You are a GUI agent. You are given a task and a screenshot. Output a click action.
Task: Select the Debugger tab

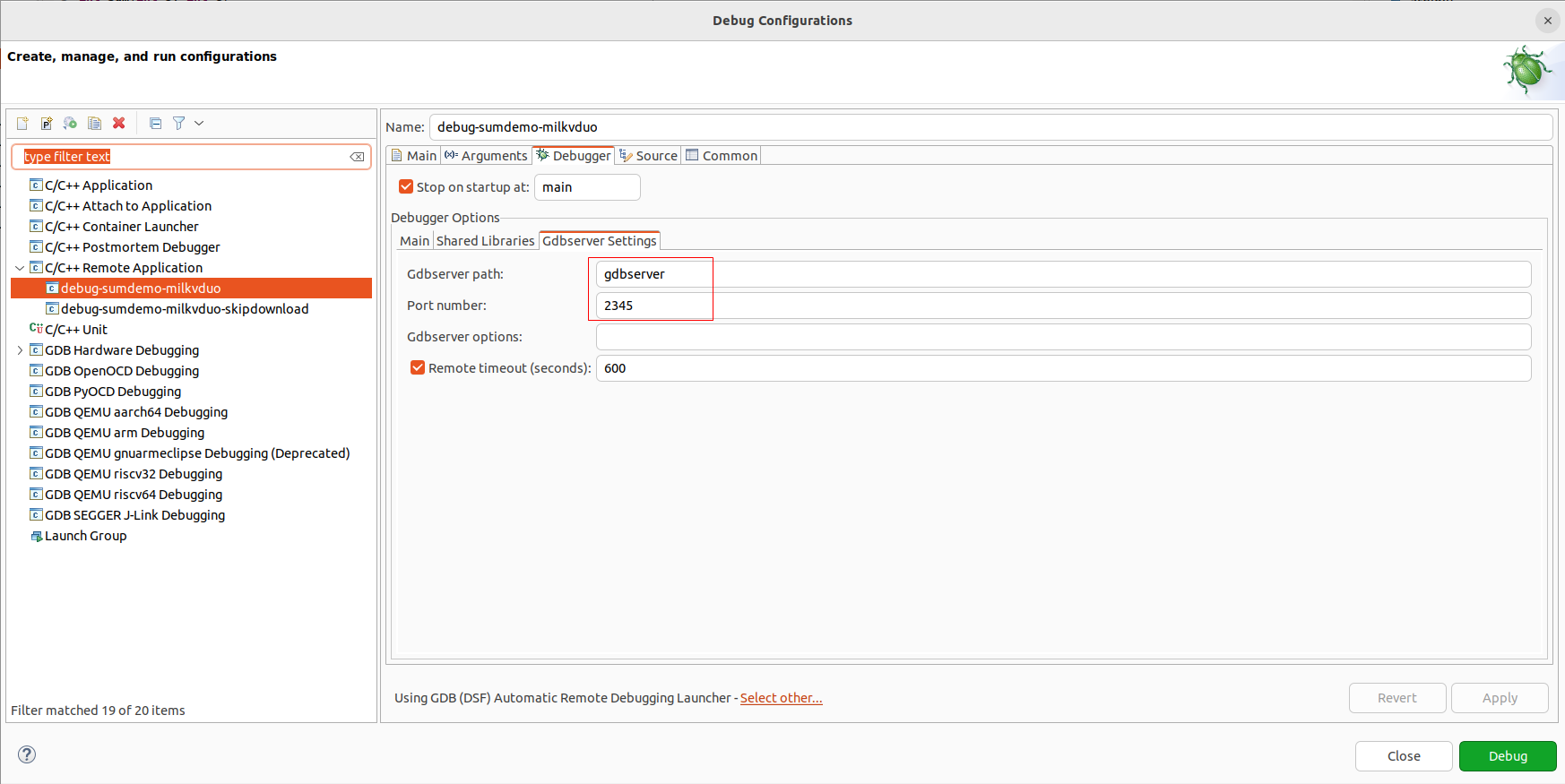click(x=574, y=156)
